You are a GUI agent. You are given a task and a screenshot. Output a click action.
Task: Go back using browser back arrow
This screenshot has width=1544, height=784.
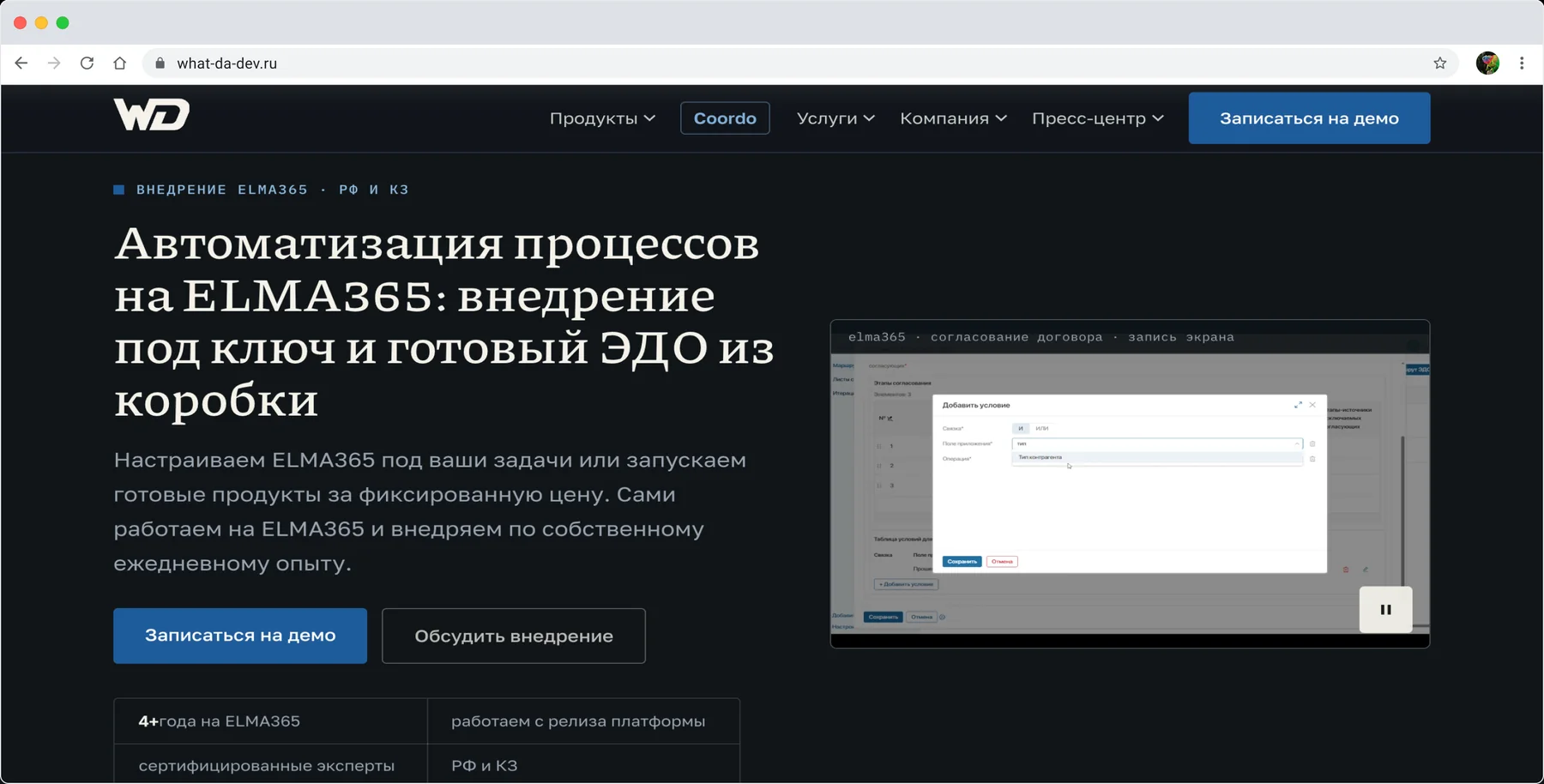coord(21,63)
